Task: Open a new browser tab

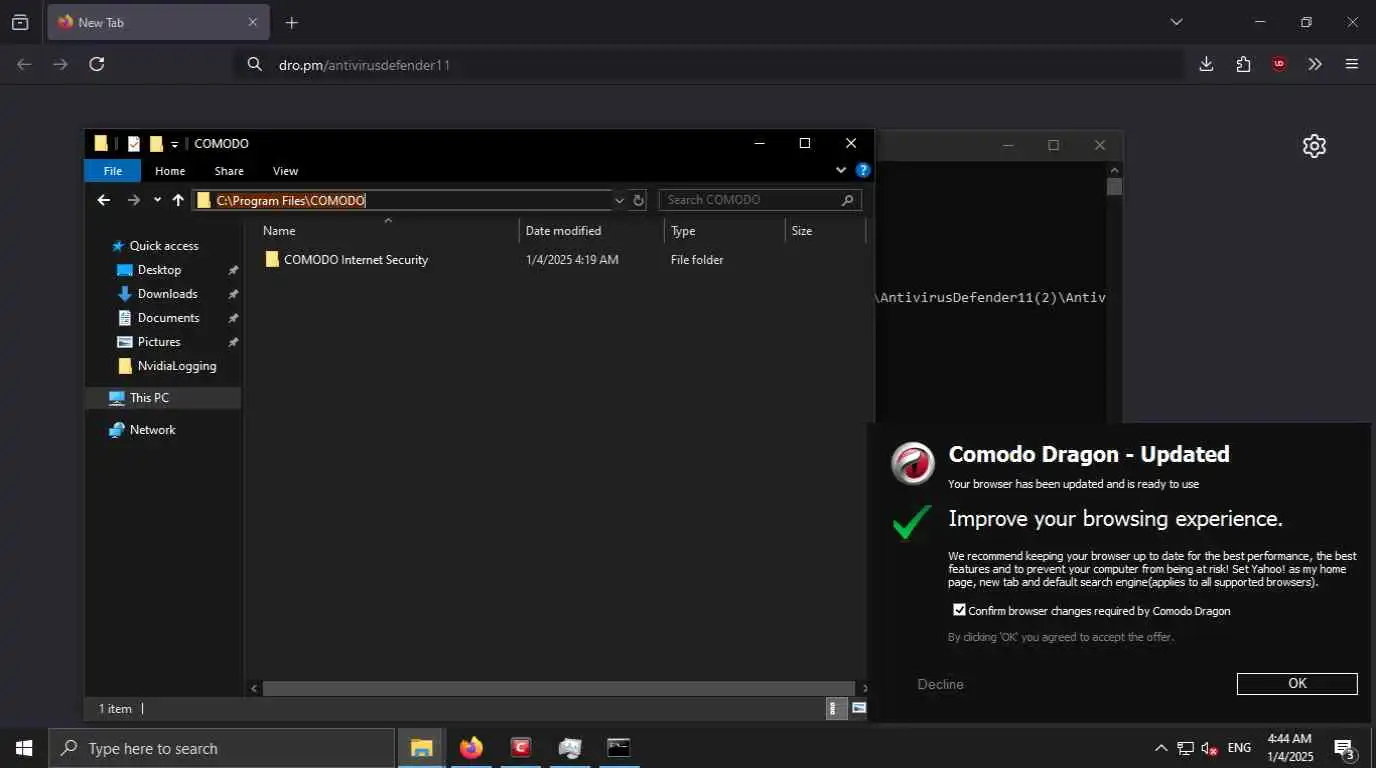Action: click(x=291, y=22)
